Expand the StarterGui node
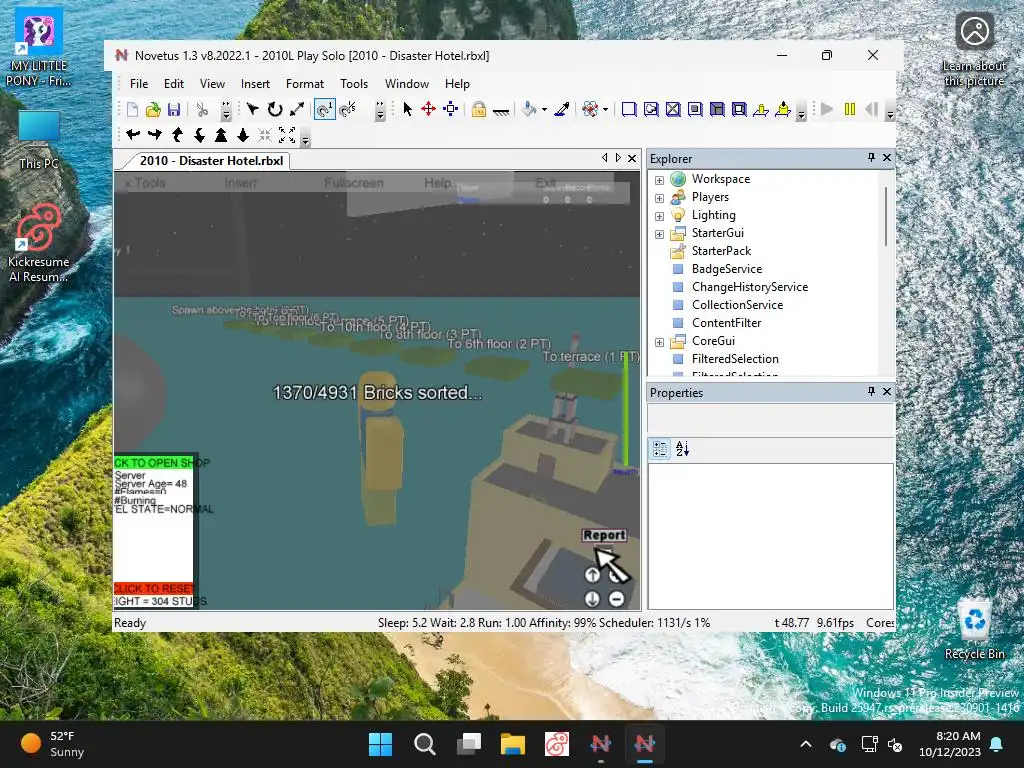Screen dimensions: 1024x768 [x=659, y=234]
